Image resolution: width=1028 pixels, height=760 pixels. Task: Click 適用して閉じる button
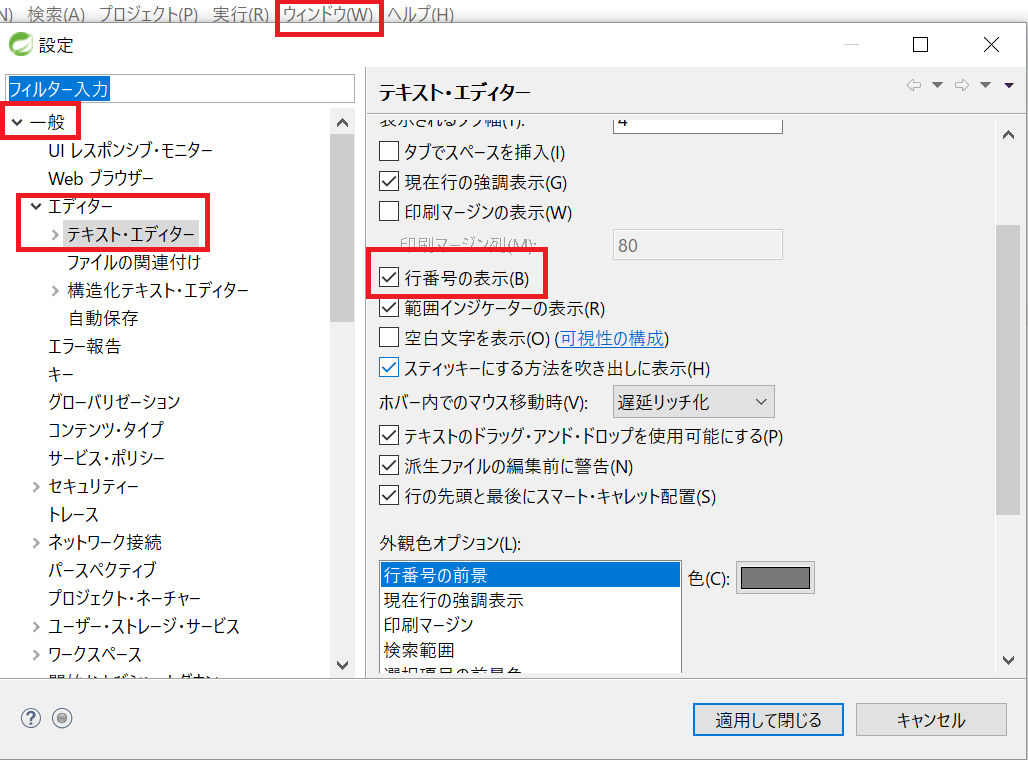(x=768, y=720)
